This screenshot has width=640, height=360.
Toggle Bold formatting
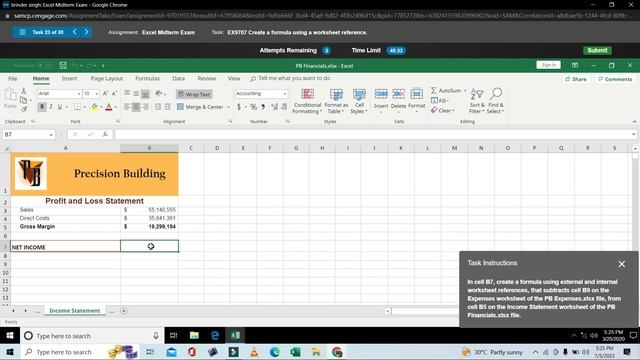[x=42, y=107]
